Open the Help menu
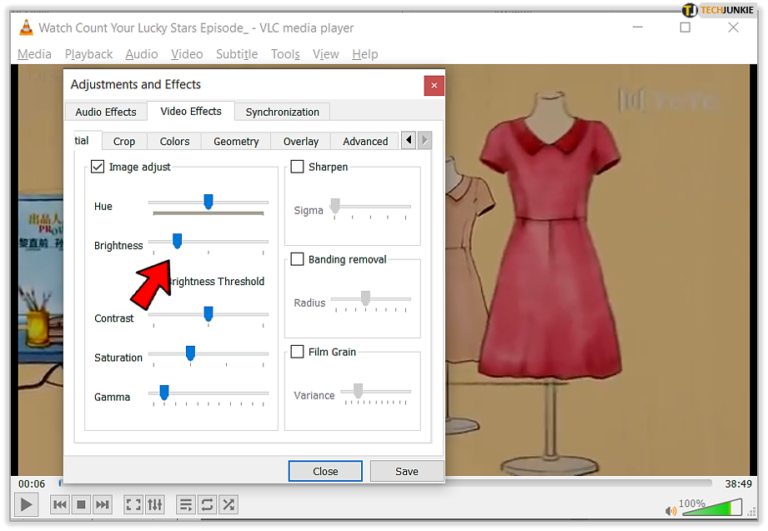Image resolution: width=768 pixels, height=531 pixels. tap(365, 54)
